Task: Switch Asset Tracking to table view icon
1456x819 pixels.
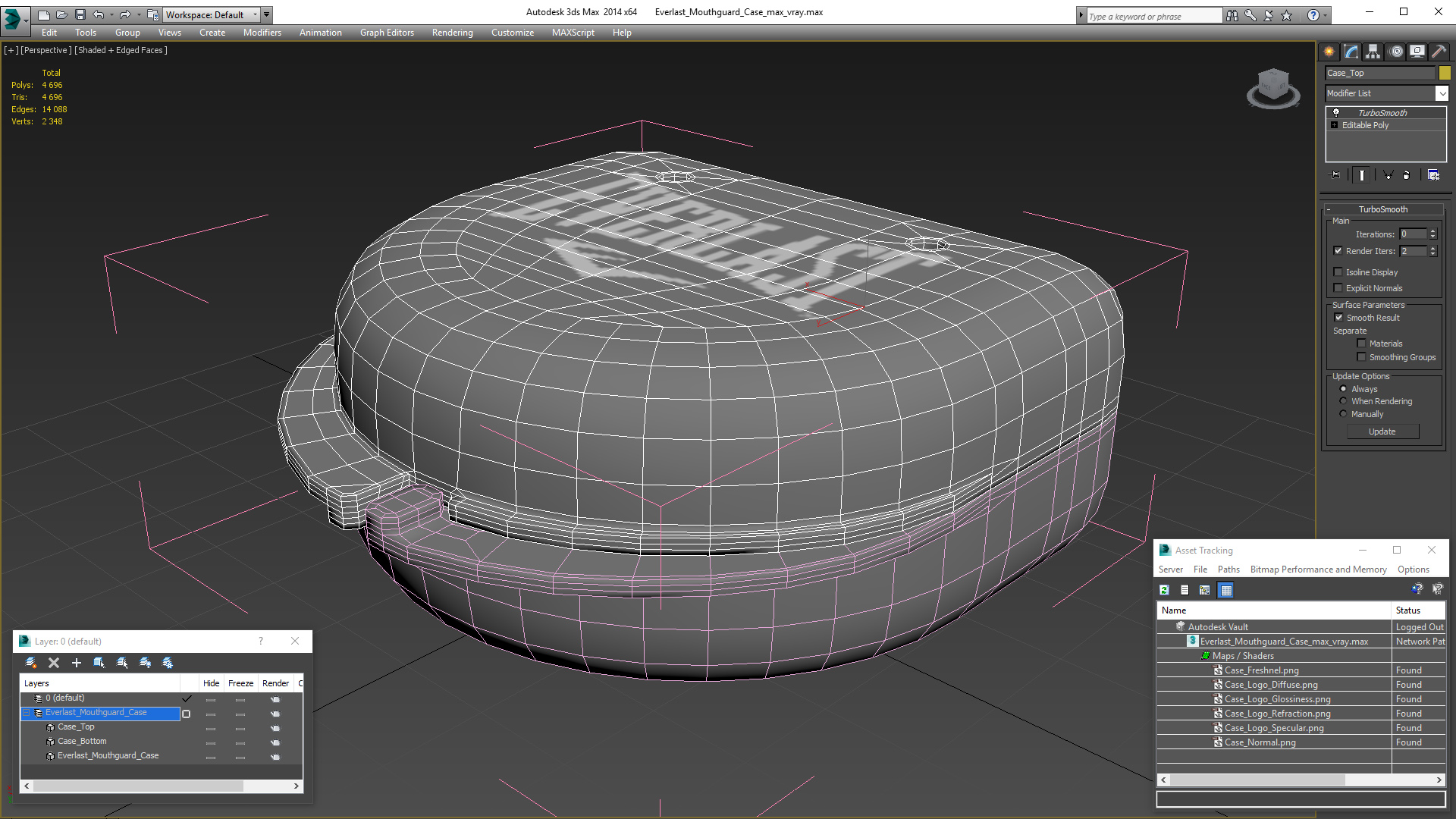Action: click(1225, 590)
